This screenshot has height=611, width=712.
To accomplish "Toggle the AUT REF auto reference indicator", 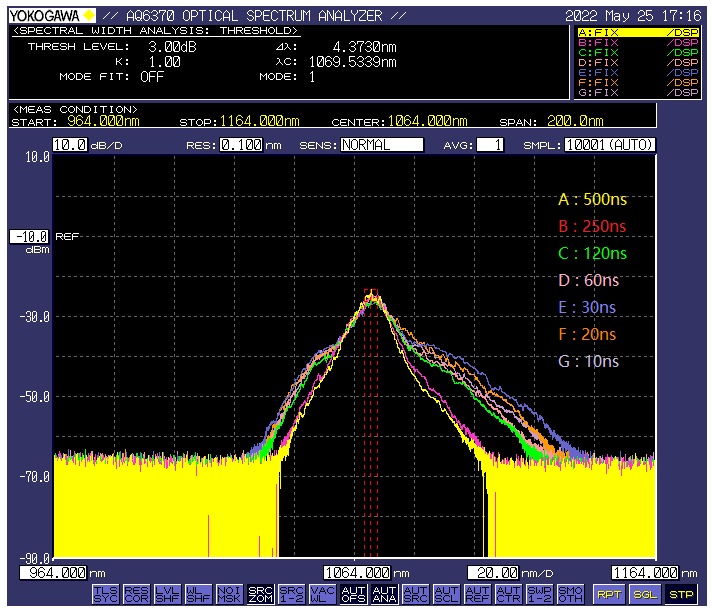I will (x=477, y=593).
